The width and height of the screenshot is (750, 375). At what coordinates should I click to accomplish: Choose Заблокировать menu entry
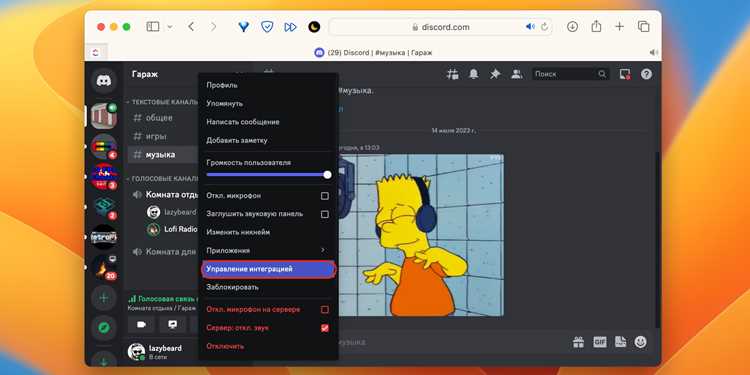pos(268,287)
